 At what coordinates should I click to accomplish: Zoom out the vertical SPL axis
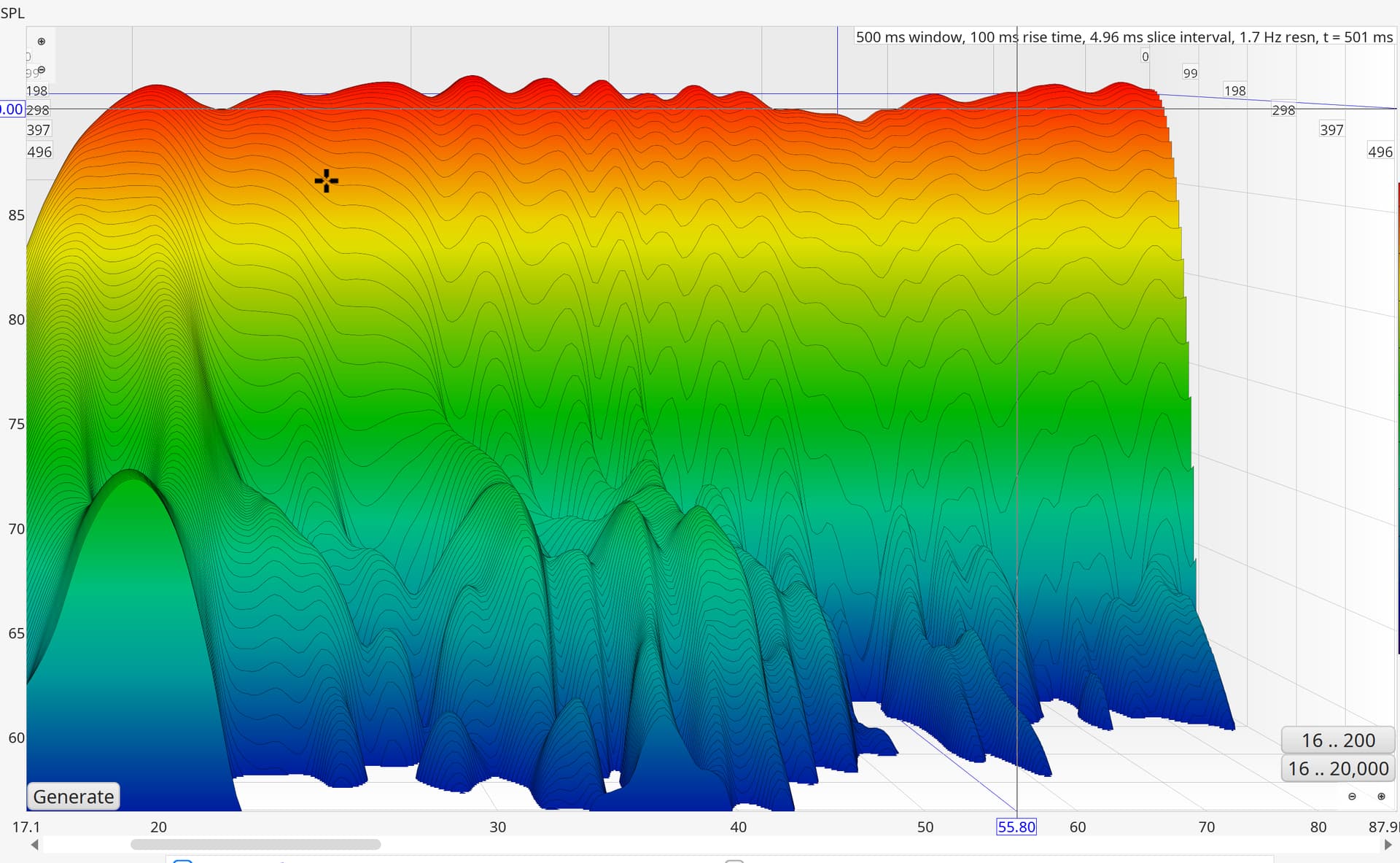click(x=42, y=70)
